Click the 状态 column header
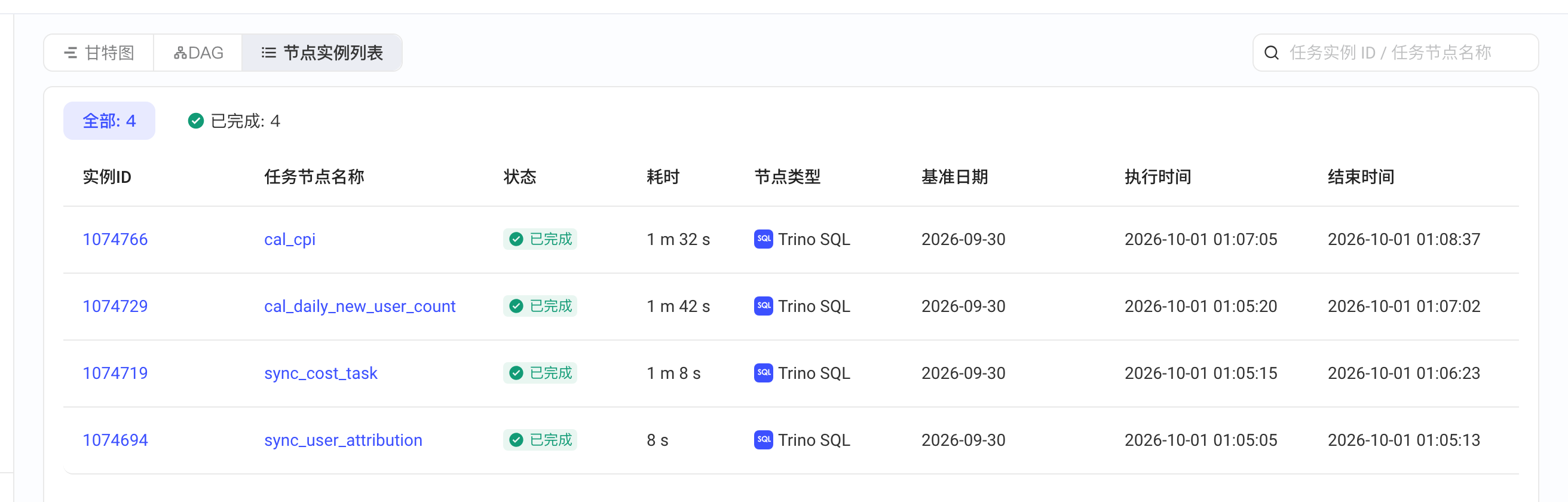 tap(520, 177)
